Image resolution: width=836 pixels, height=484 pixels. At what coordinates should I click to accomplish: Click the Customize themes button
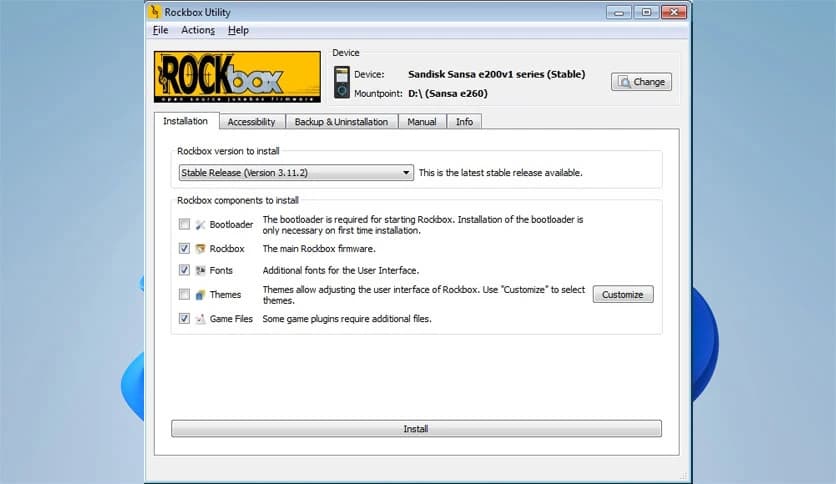[x=623, y=294]
